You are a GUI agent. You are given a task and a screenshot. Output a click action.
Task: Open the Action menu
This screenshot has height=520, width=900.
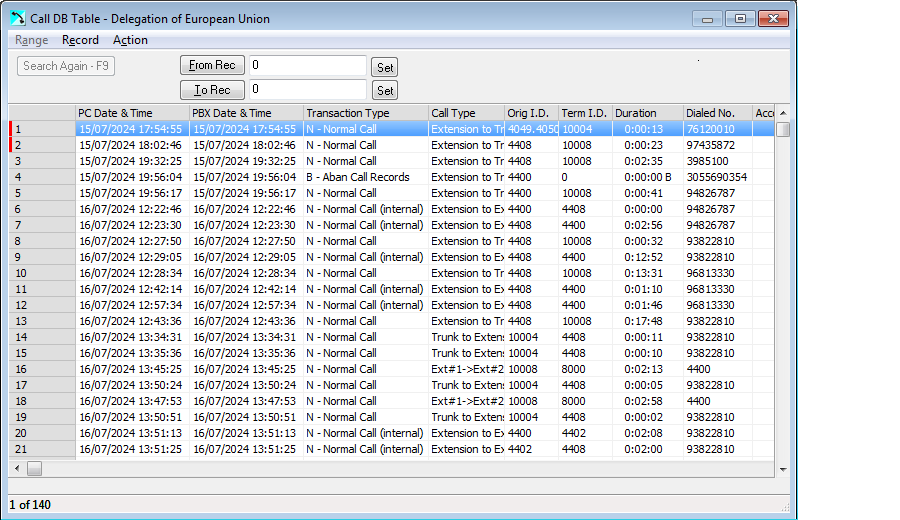coord(130,40)
